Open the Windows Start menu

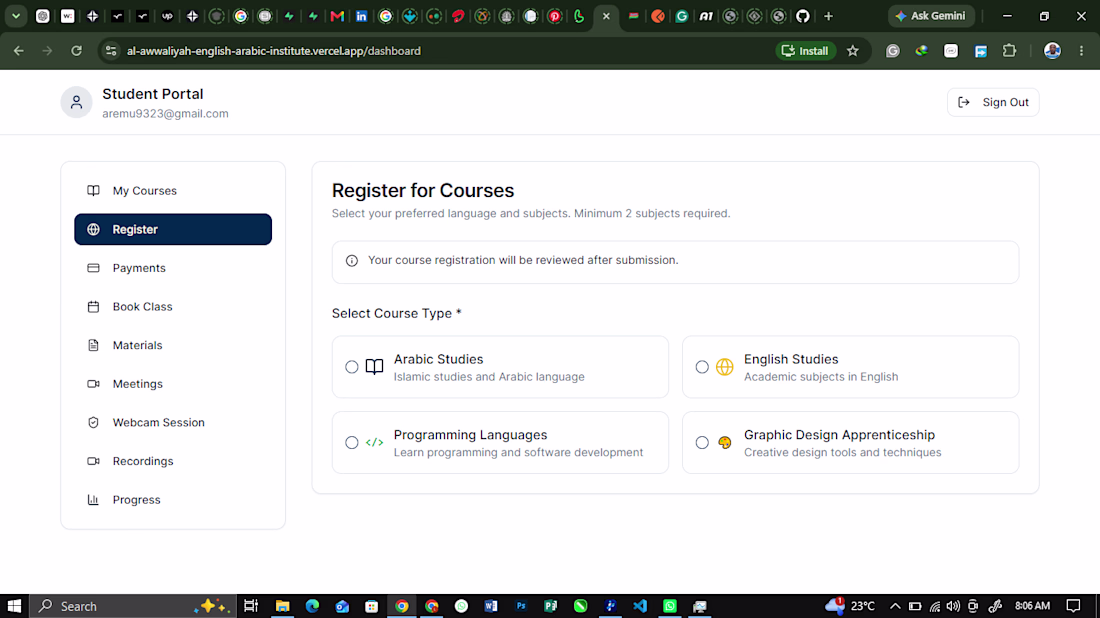(14, 606)
